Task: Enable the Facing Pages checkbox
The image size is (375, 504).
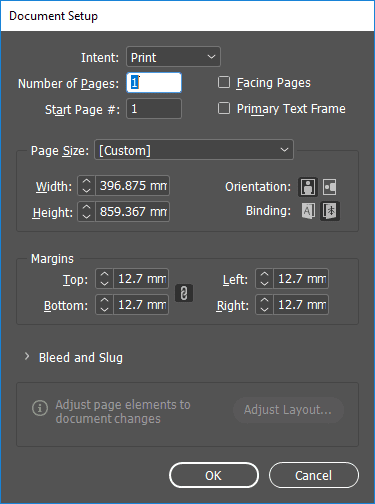Action: [x=224, y=82]
